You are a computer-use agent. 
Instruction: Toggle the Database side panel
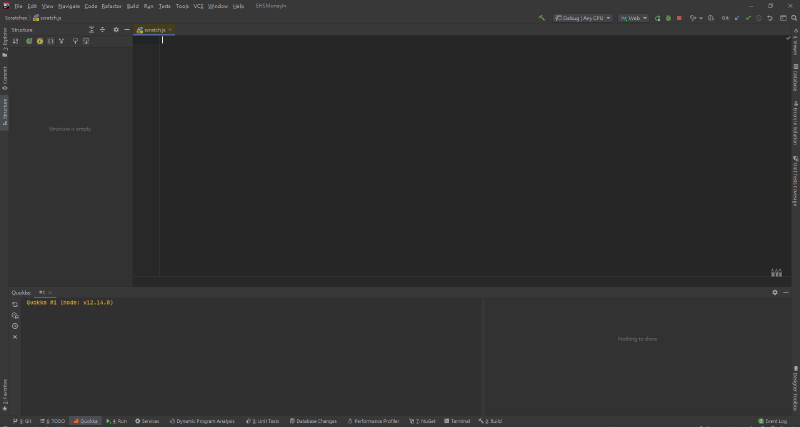click(x=795, y=82)
